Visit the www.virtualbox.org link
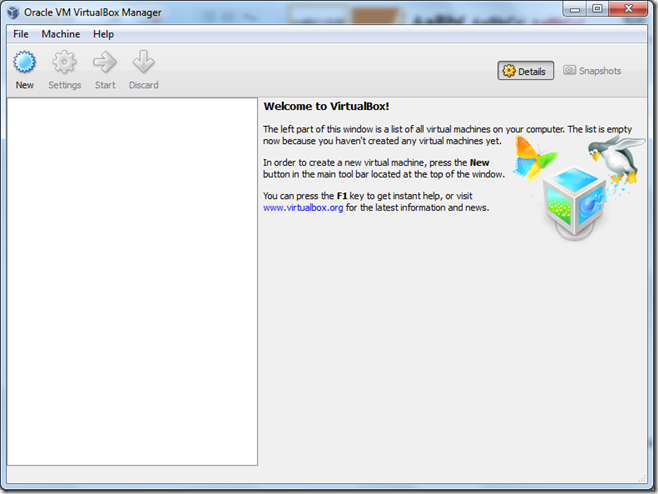This screenshot has height=494, width=658. click(303, 208)
